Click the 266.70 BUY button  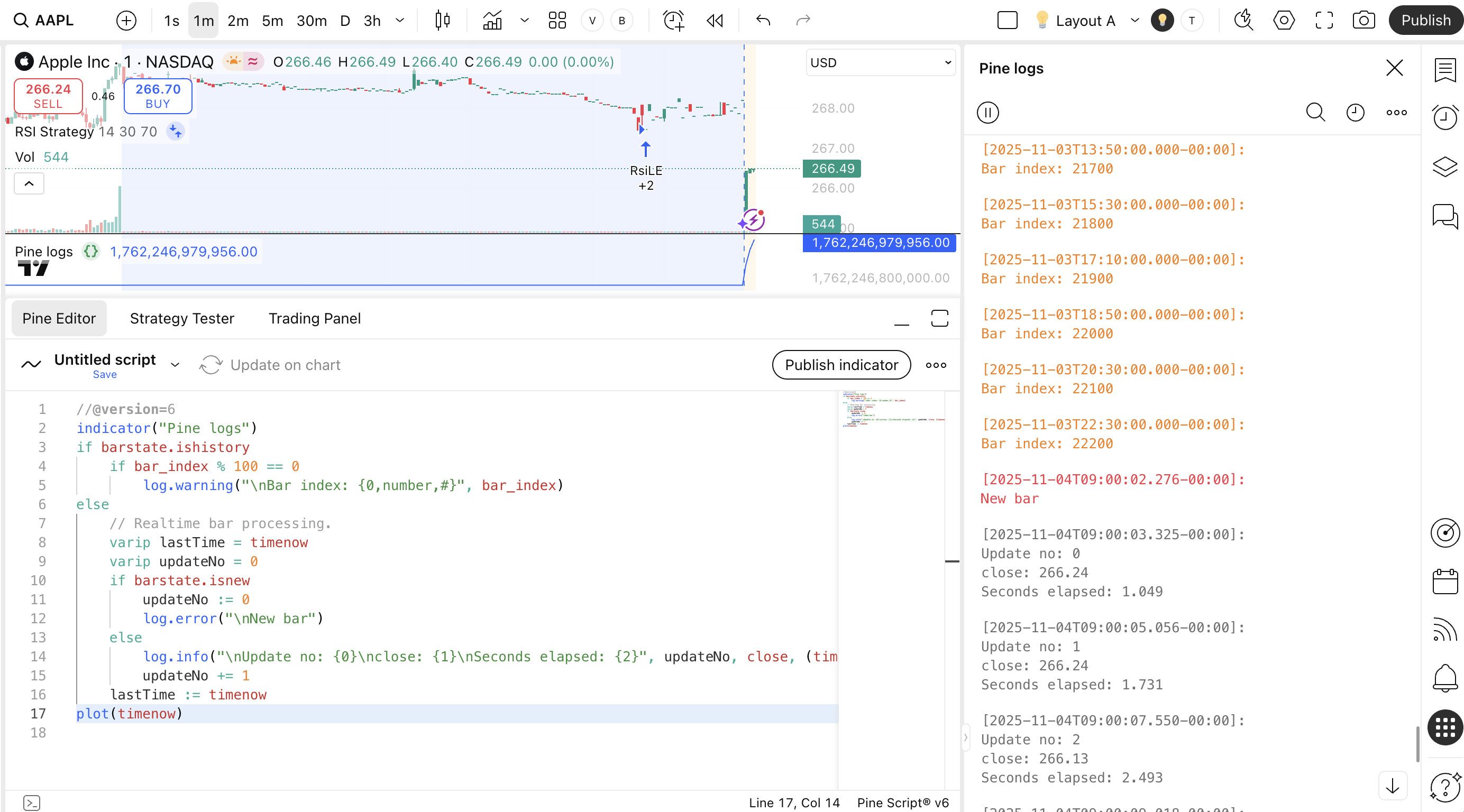pyautogui.click(x=158, y=96)
